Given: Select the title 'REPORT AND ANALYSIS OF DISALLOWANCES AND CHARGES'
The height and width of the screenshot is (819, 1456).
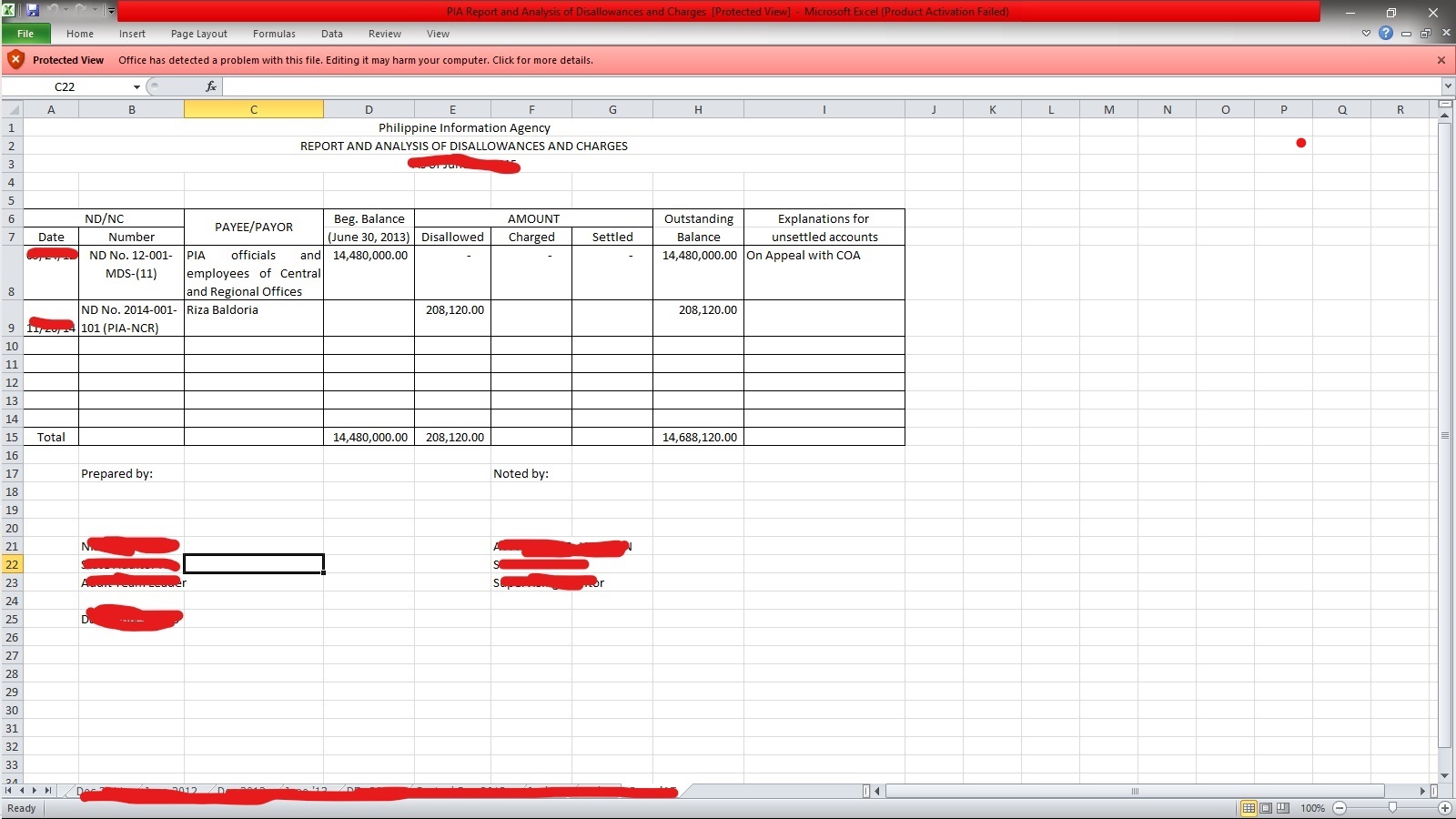Looking at the screenshot, I should tap(464, 146).
